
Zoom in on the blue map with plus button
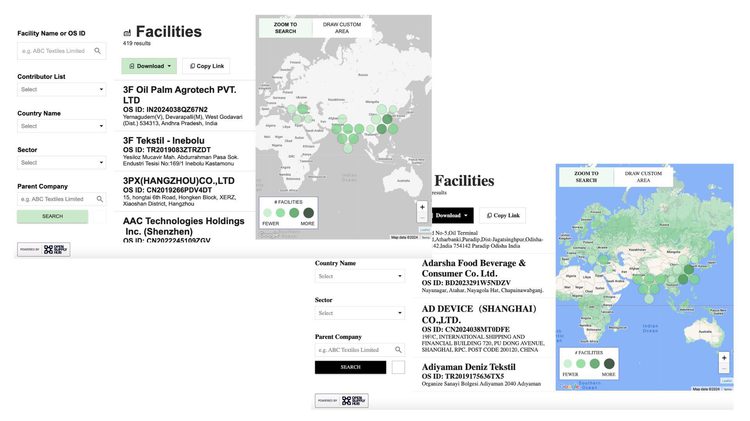724,358
